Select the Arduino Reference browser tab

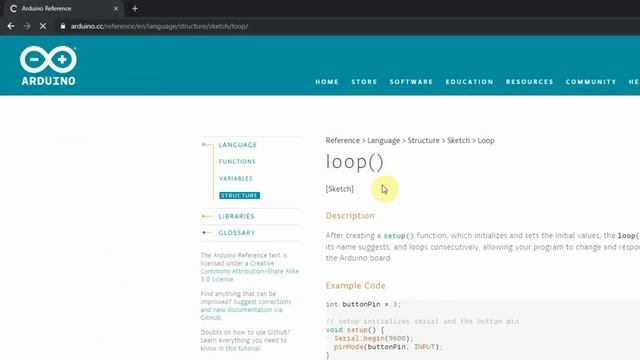pyautogui.click(x=63, y=9)
